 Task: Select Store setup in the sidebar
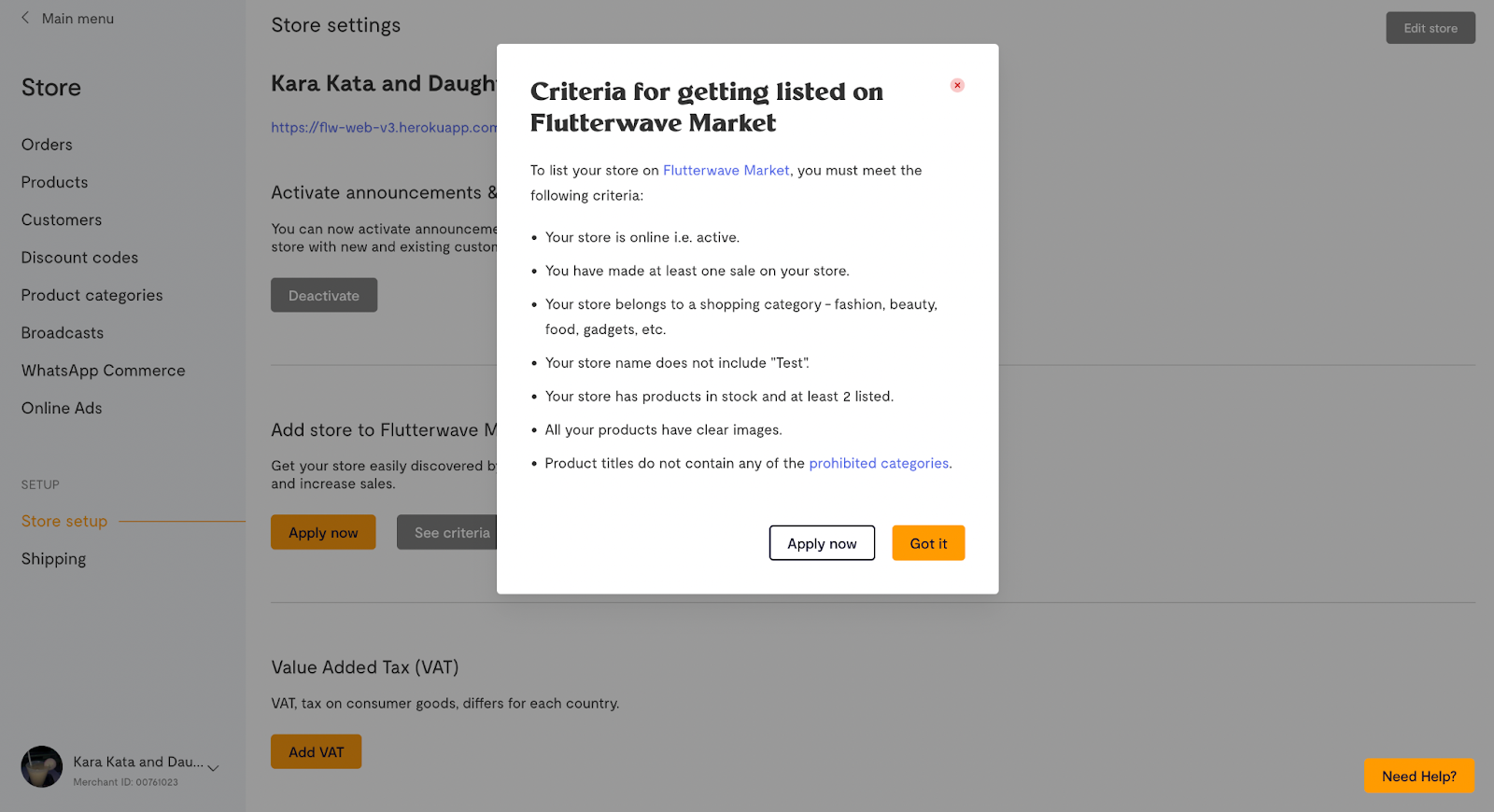click(x=64, y=521)
